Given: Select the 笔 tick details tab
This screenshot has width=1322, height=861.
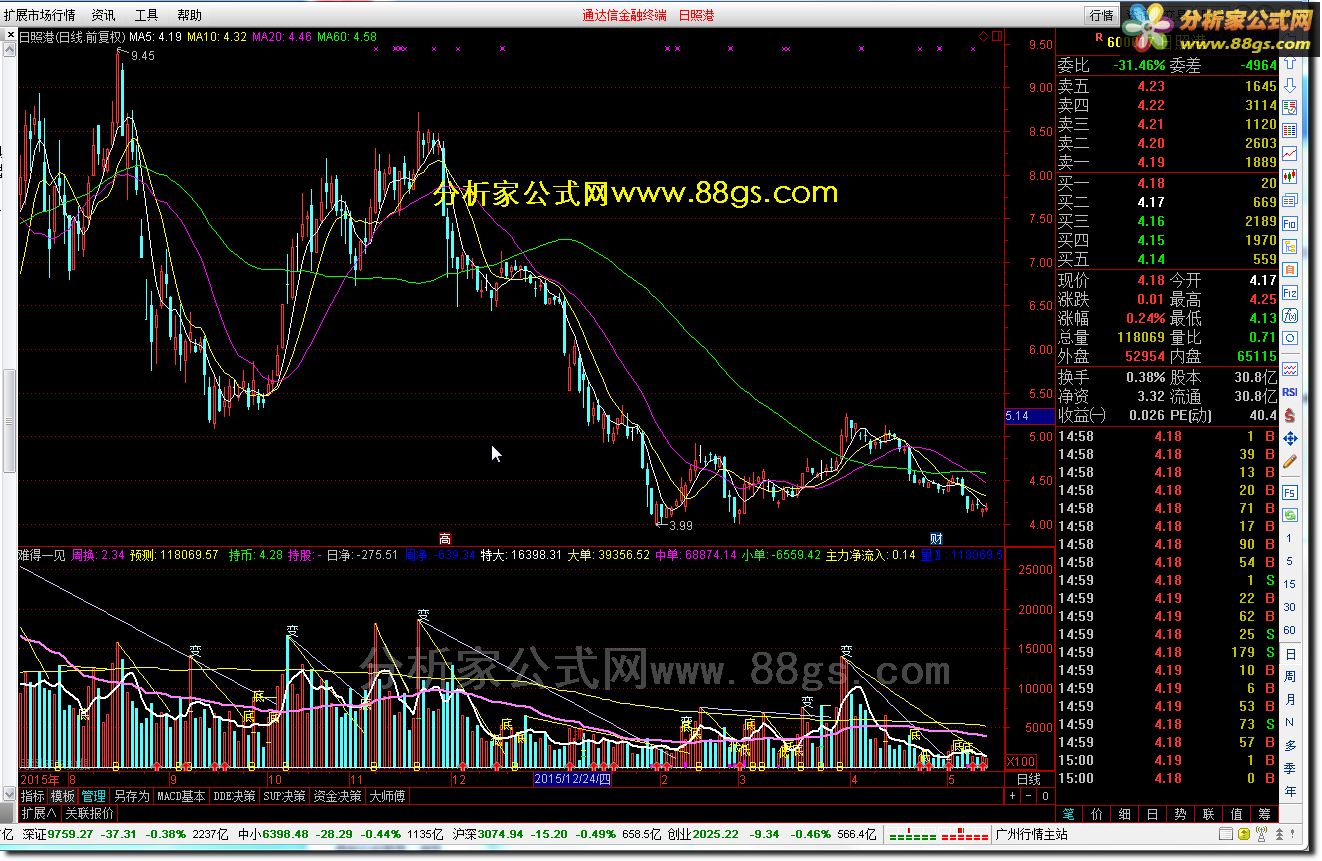Looking at the screenshot, I should [1069, 814].
